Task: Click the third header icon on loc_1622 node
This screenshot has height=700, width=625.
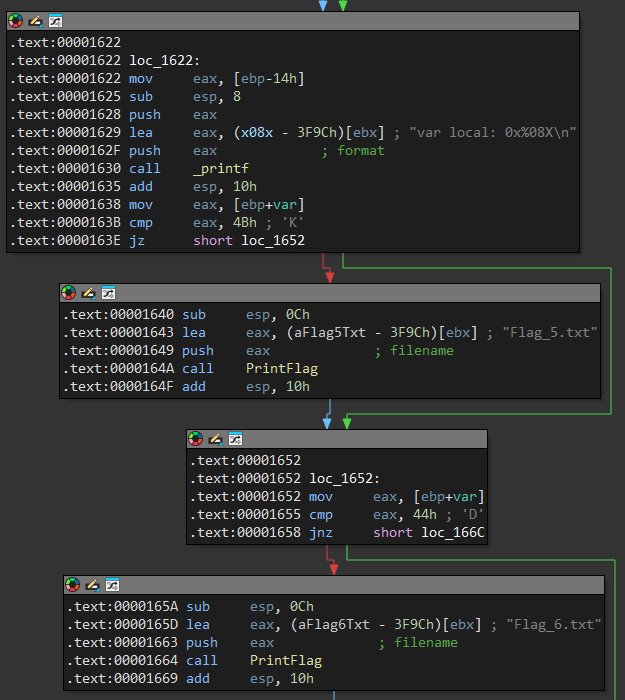Action: pyautogui.click(x=55, y=21)
